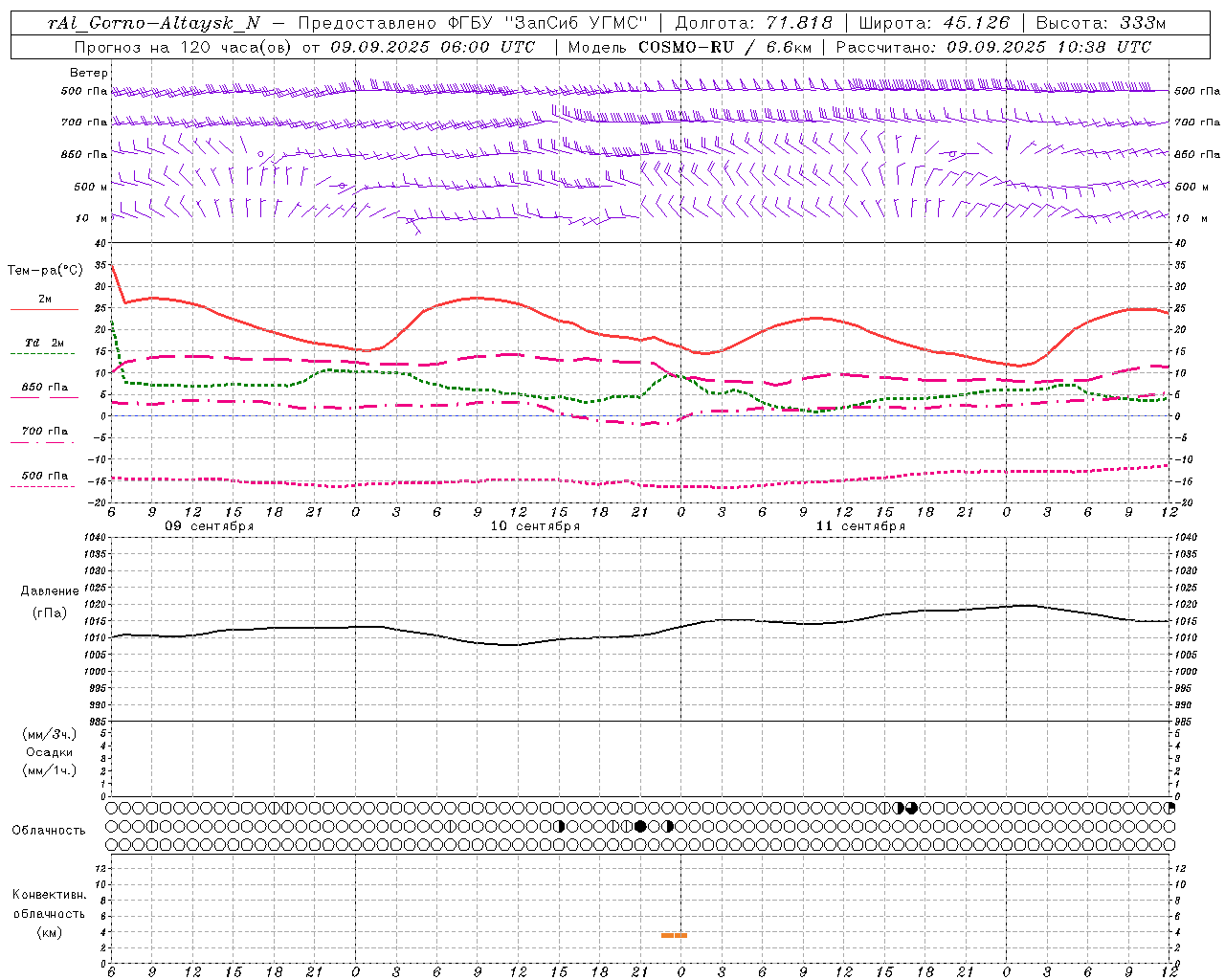The width and height of the screenshot is (1225, 980).
Task: Click the fully black cloud circle in middle cloudiness row
Action: [640, 826]
